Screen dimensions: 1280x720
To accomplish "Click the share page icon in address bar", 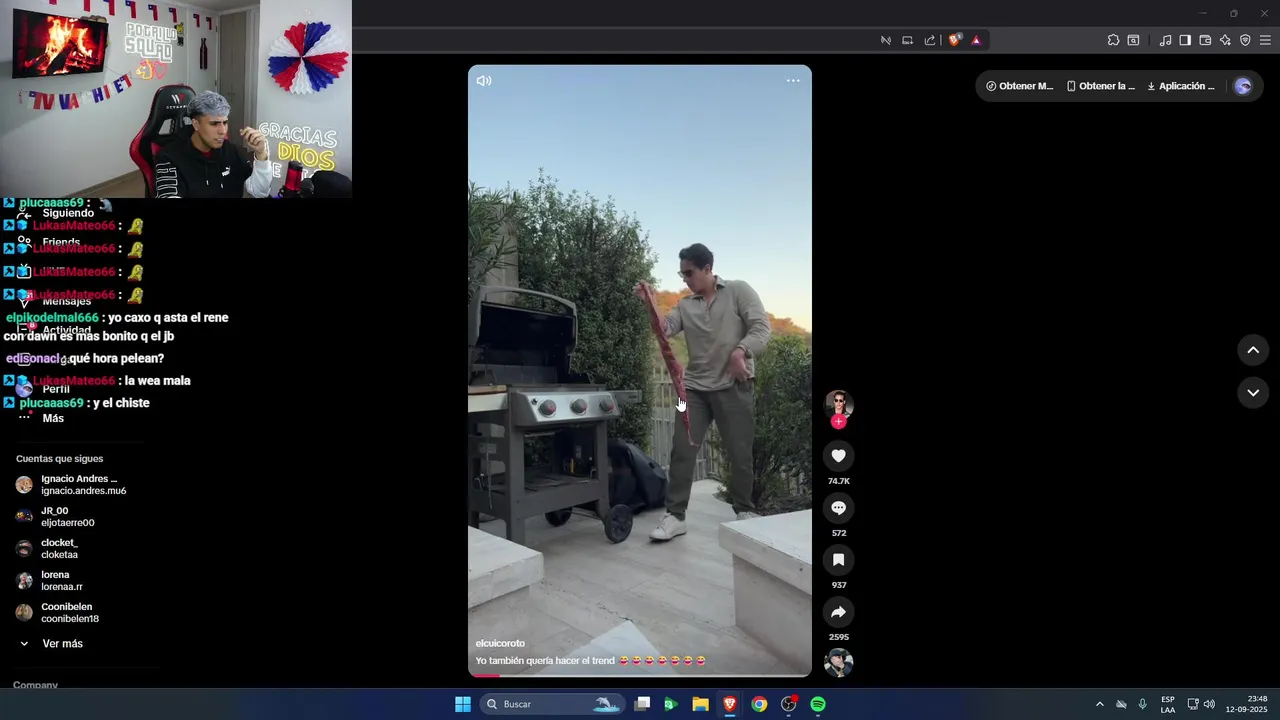I will (x=930, y=40).
